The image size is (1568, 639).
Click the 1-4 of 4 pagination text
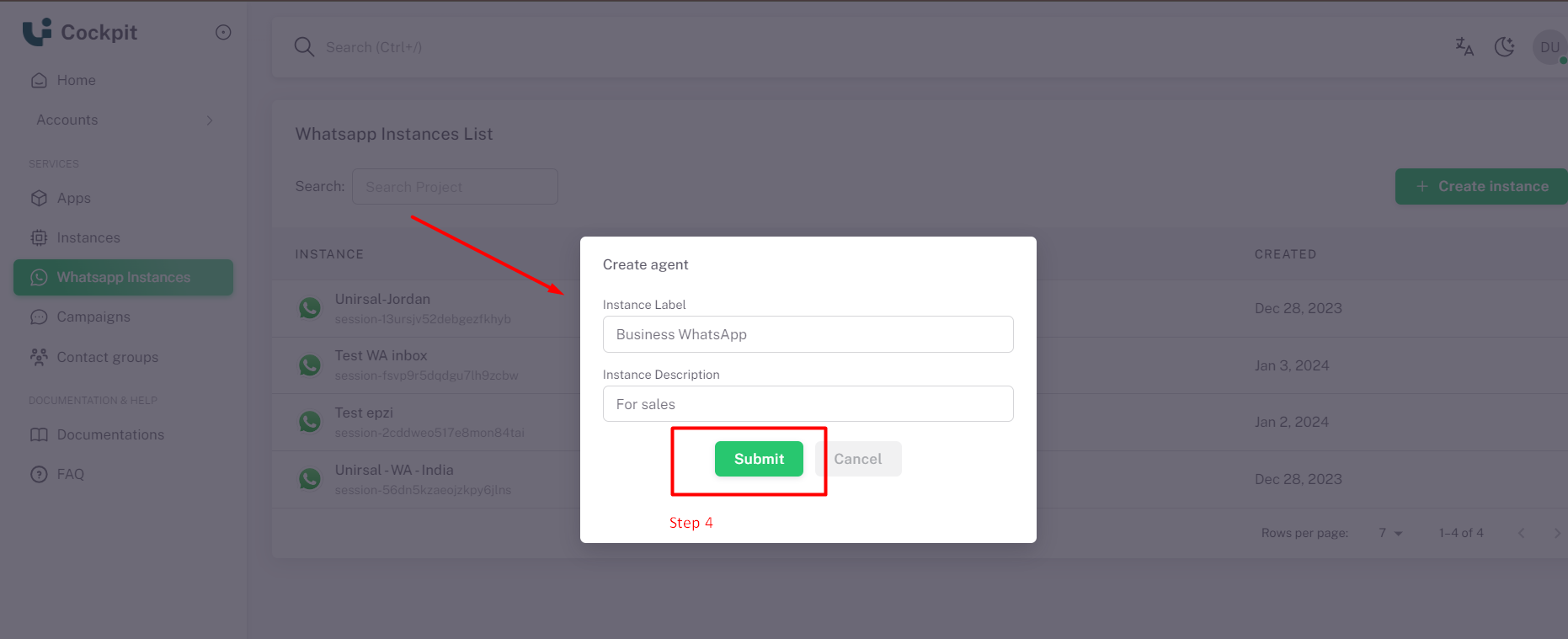(1461, 533)
